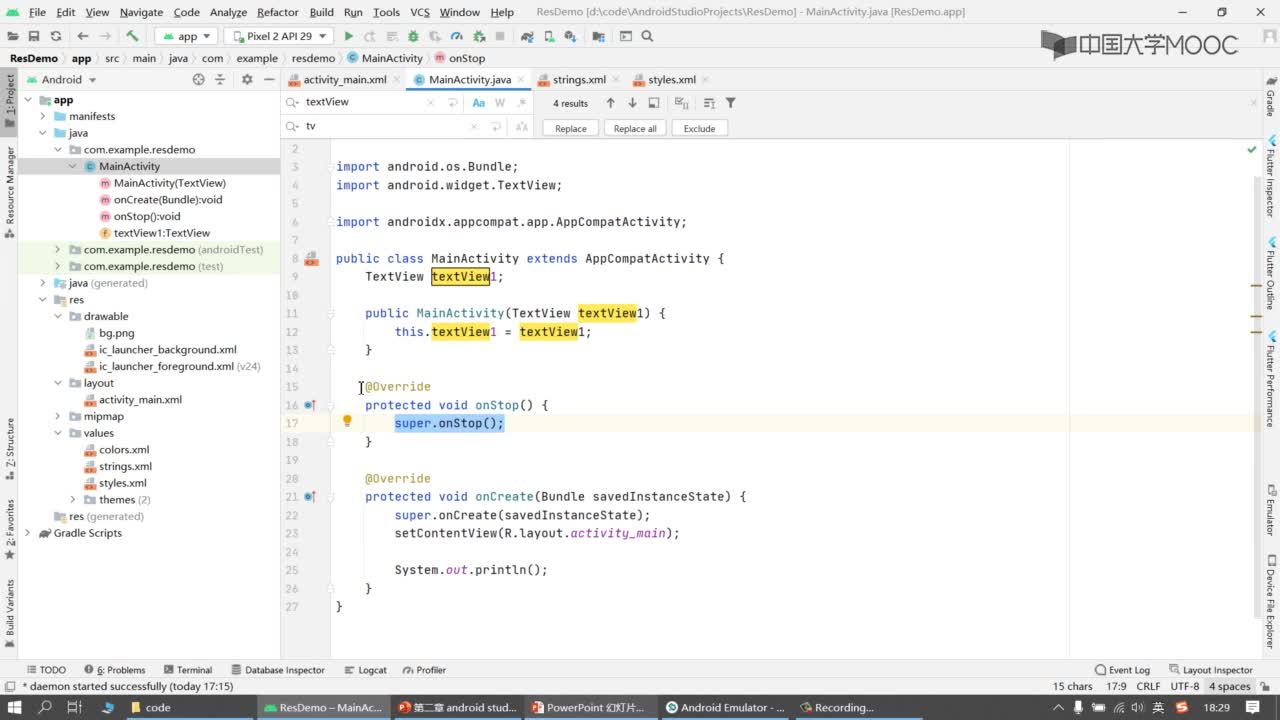Open PowerPoint from Windows taskbar
This screenshot has height=720, width=1280.
(590, 707)
